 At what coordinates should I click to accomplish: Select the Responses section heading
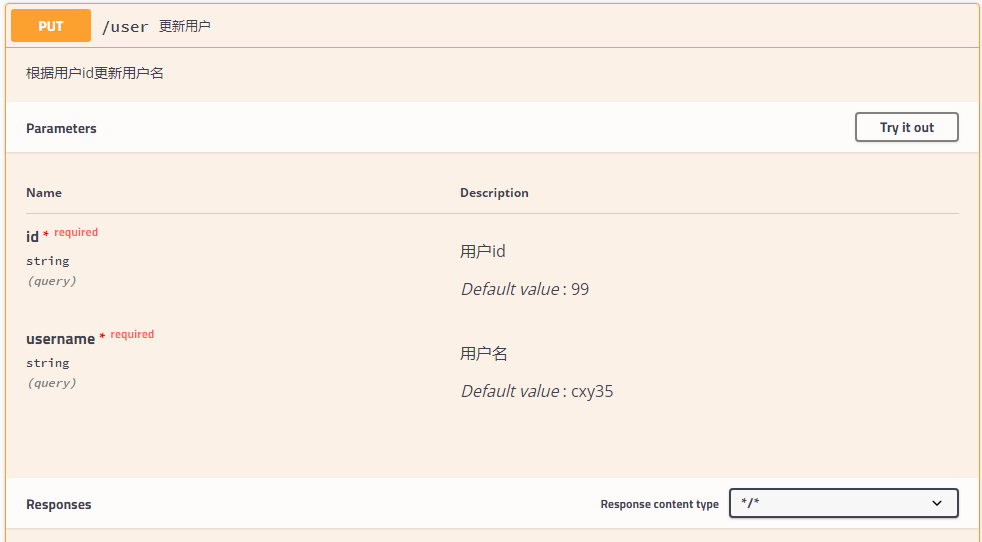click(x=58, y=505)
